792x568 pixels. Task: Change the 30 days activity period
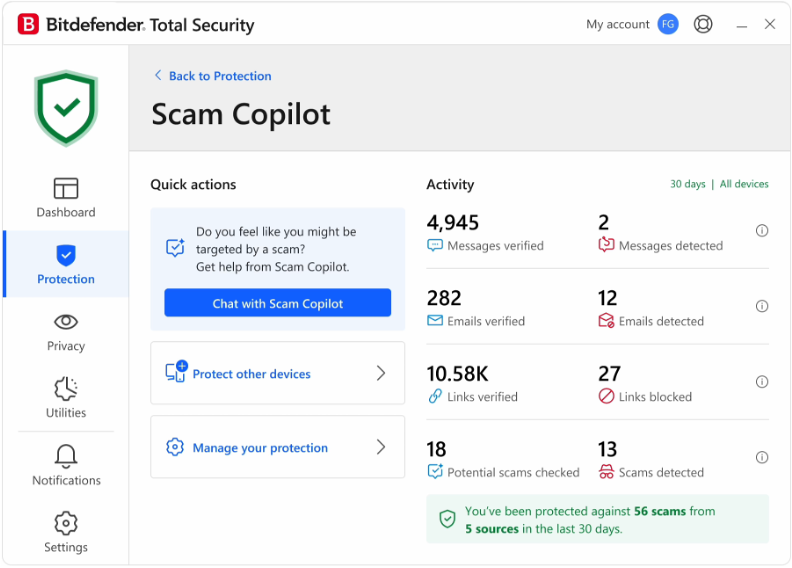tap(687, 184)
